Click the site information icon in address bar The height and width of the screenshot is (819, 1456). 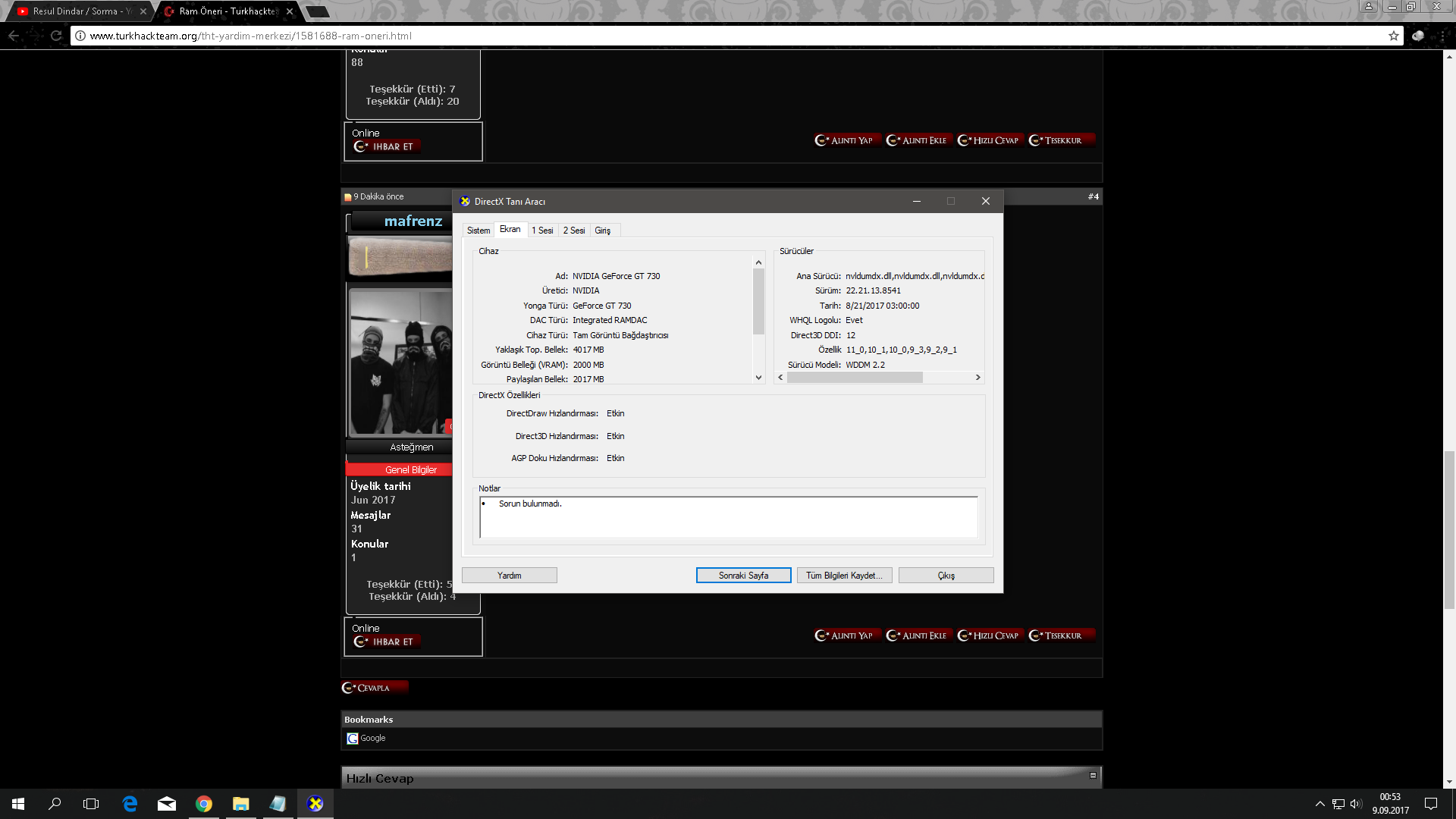[x=80, y=36]
